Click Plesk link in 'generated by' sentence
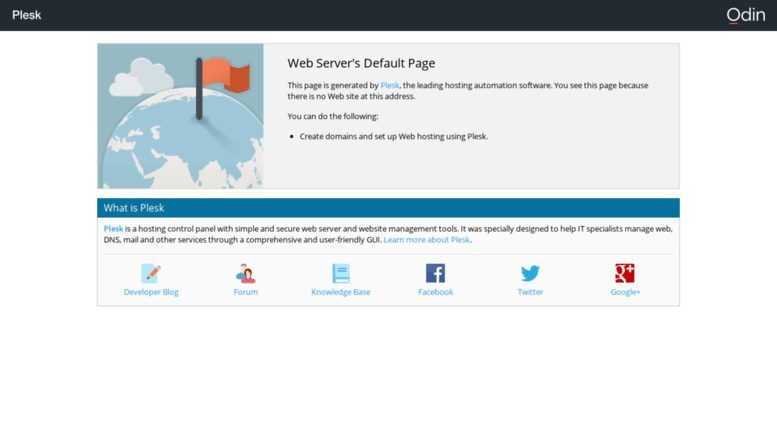Image resolution: width=777 pixels, height=423 pixels. (389, 85)
